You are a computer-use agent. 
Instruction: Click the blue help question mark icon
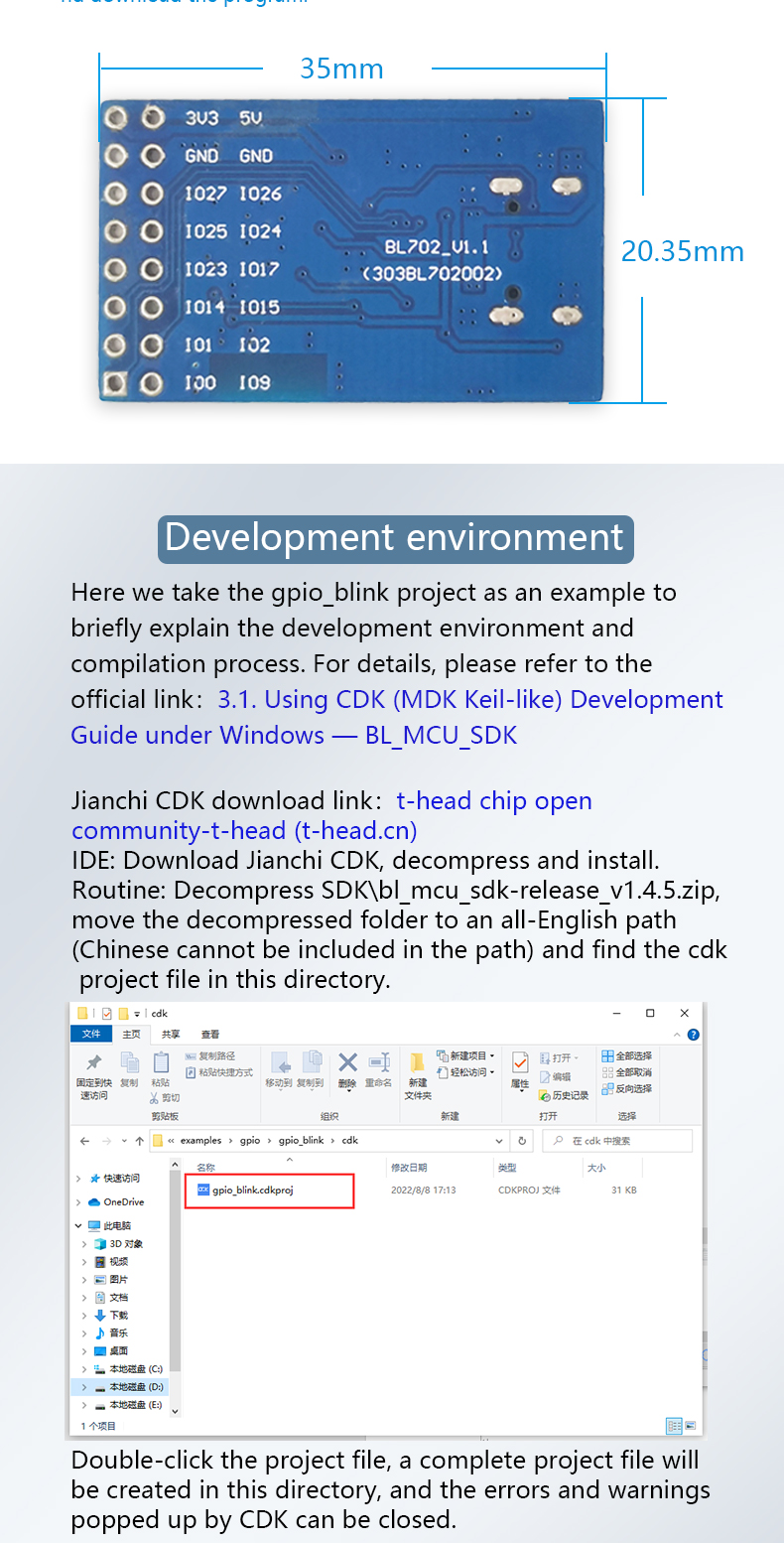693,1035
